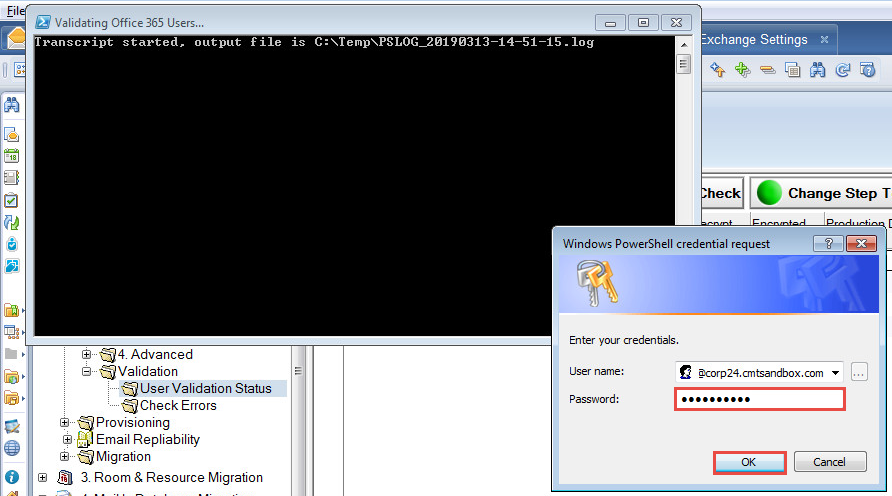Click the blue lock badge sidebar icon
The image size is (892, 496).
[x=11, y=244]
